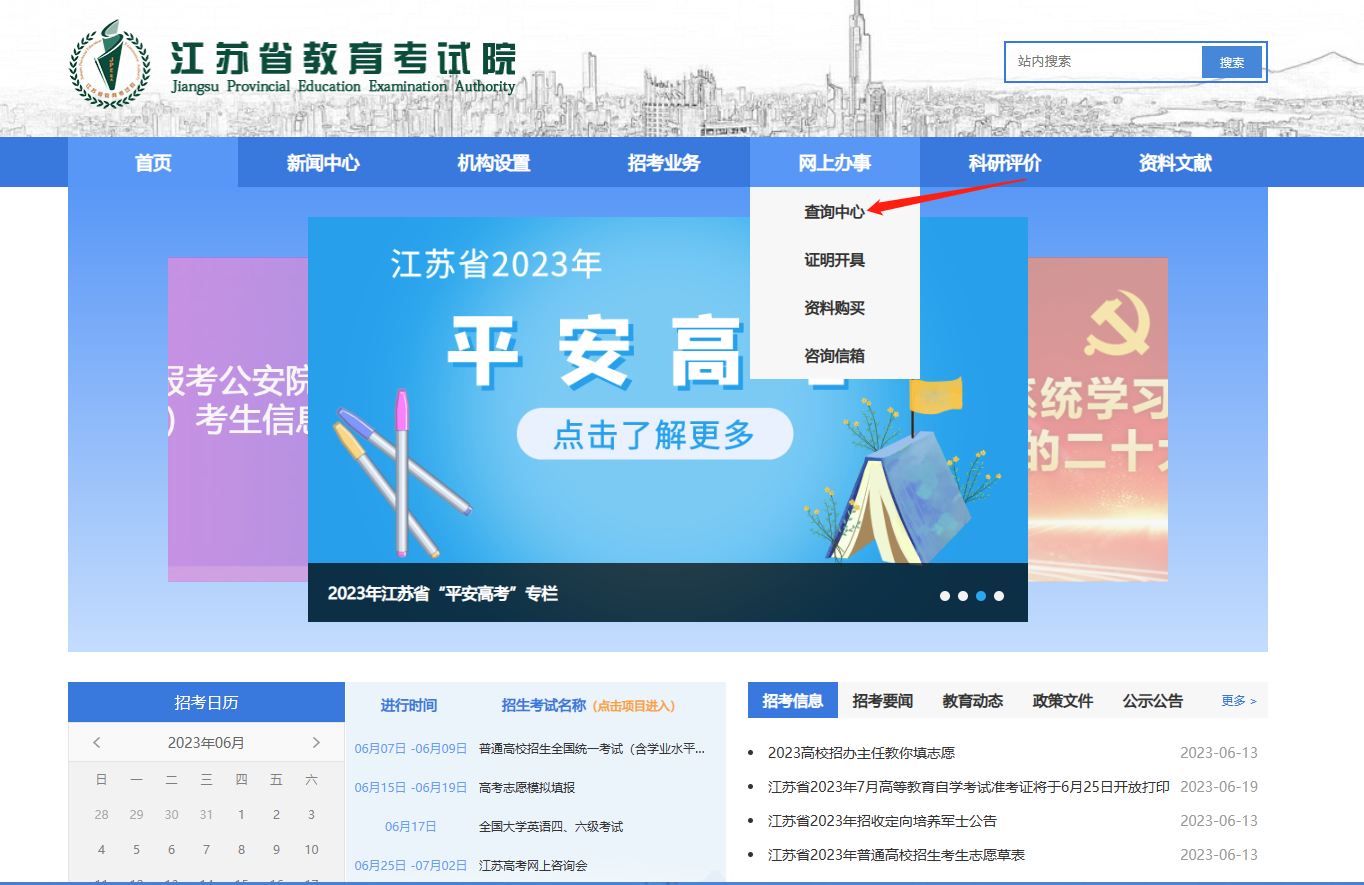
Task: Open exam item 普通高校招生全国统一考试
Action: point(592,748)
